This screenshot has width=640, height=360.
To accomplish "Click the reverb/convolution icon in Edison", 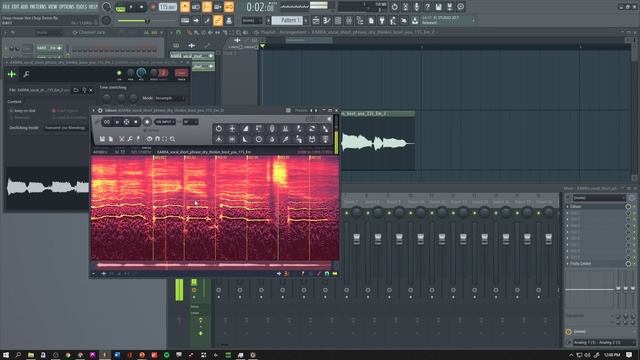I will 272,129.
